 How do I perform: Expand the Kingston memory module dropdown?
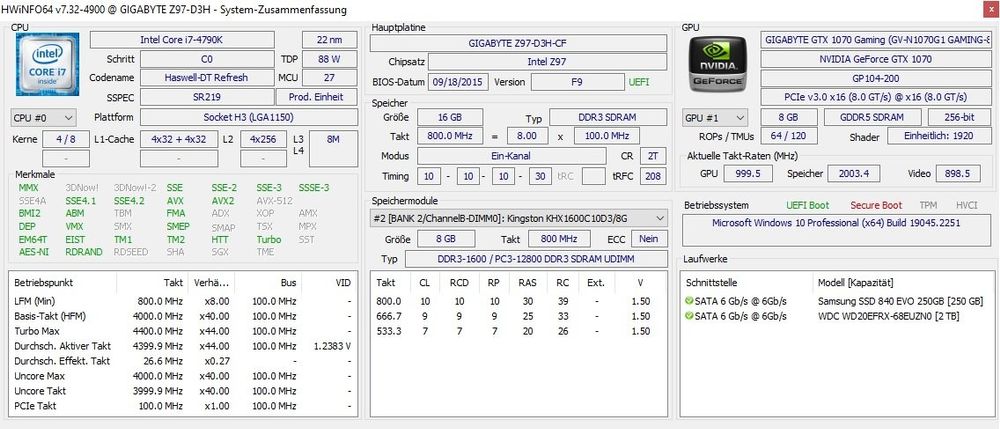[x=518, y=218]
